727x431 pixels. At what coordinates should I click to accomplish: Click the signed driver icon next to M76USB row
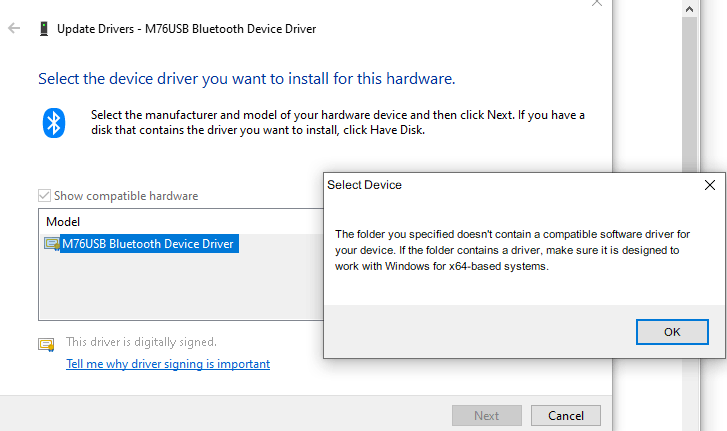pyautogui.click(x=51, y=244)
